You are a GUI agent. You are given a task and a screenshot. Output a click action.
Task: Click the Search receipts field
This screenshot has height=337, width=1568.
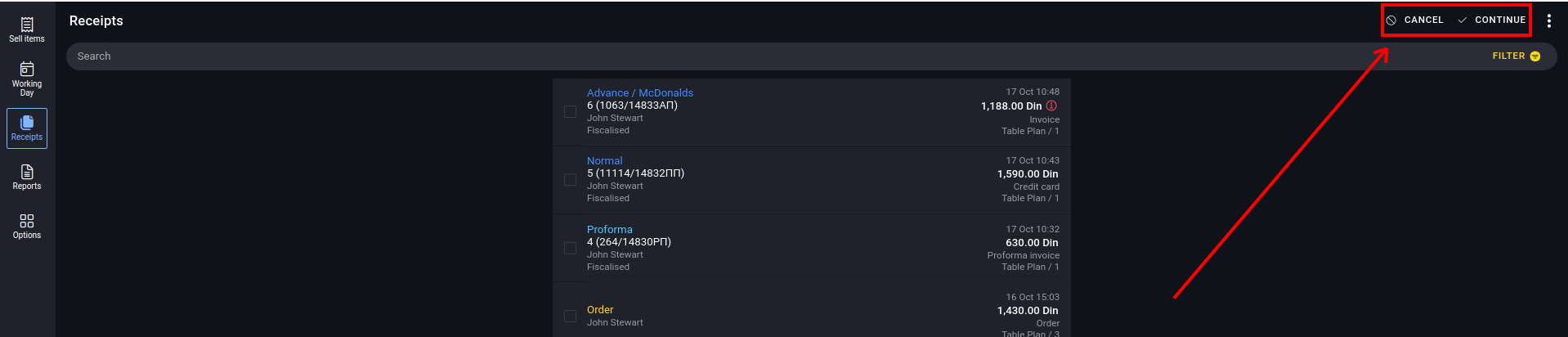tap(777, 56)
